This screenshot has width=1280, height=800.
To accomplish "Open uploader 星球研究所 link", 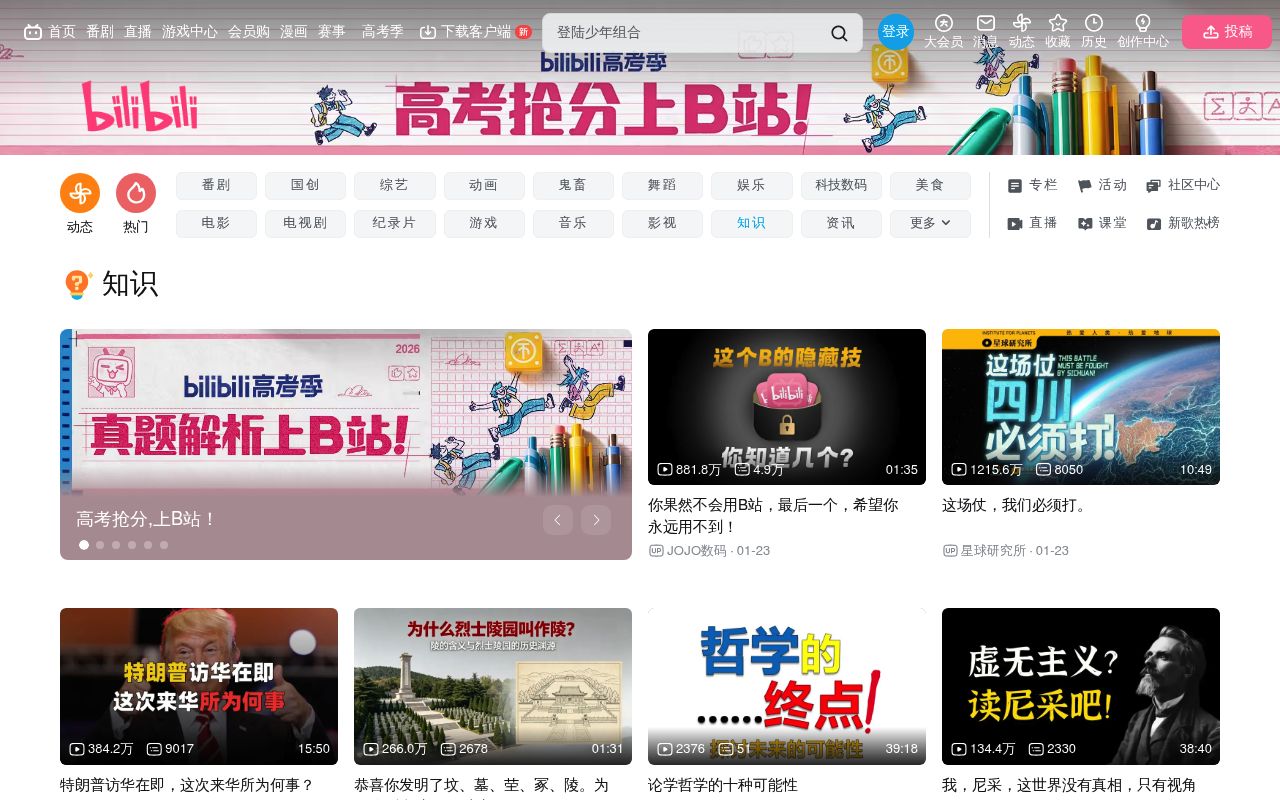I will (993, 551).
